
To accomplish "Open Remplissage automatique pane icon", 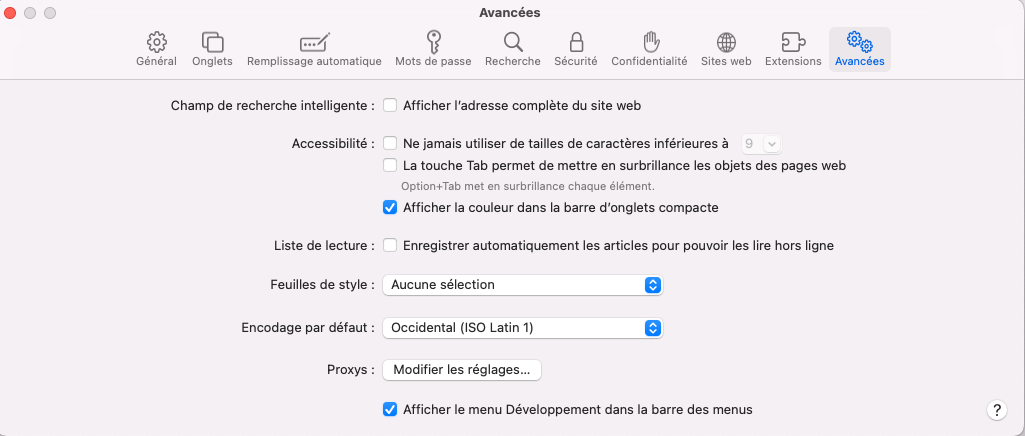I will point(314,42).
